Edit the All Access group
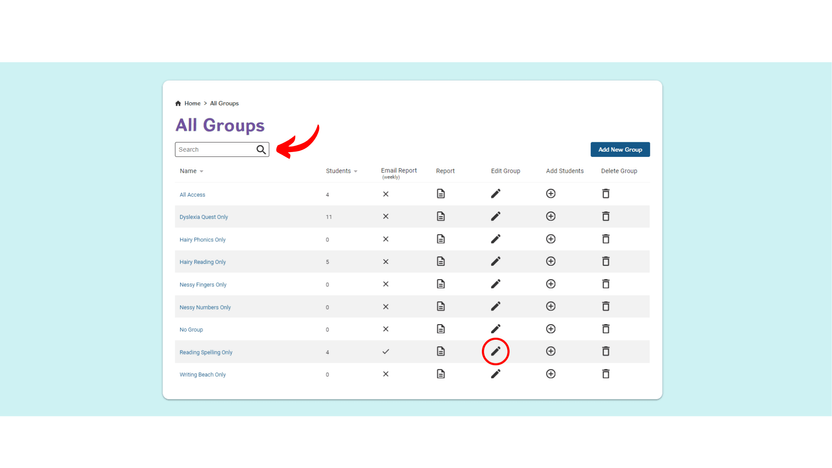The height and width of the screenshot is (468, 832). (x=496, y=194)
